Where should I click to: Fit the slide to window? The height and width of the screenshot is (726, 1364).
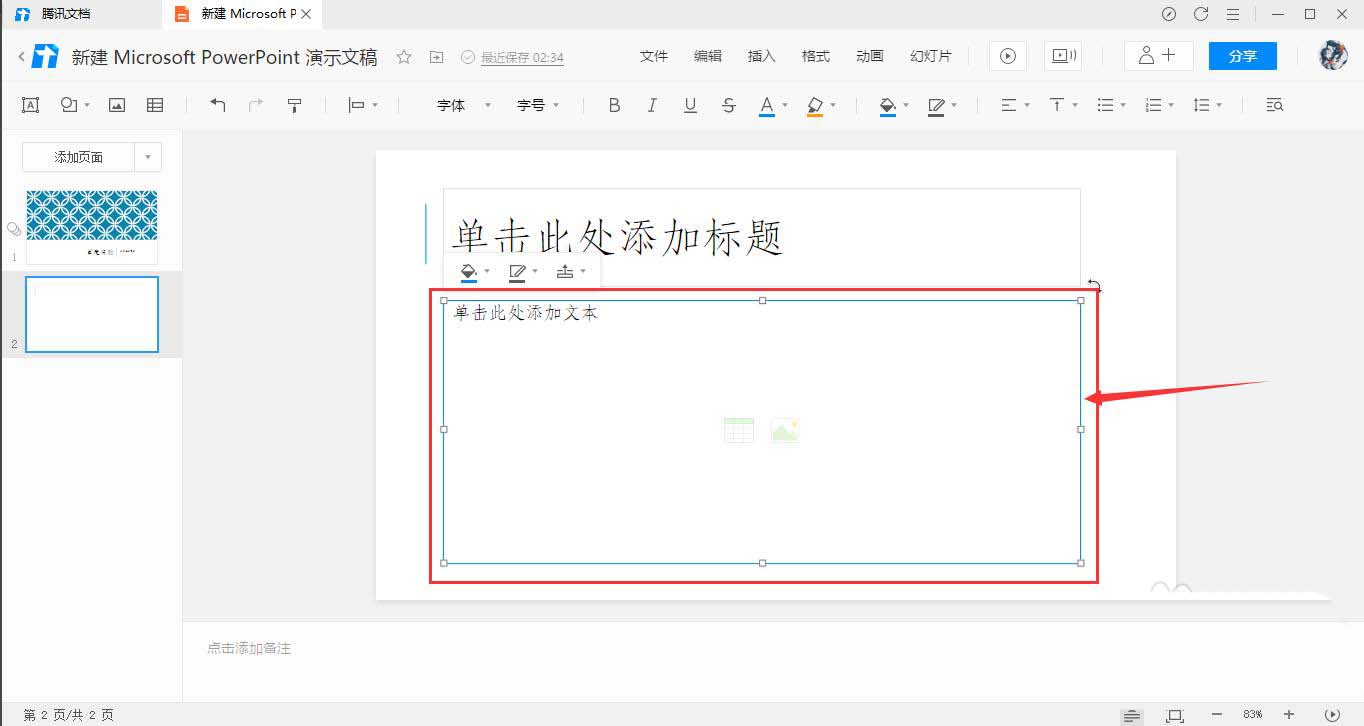click(1175, 715)
